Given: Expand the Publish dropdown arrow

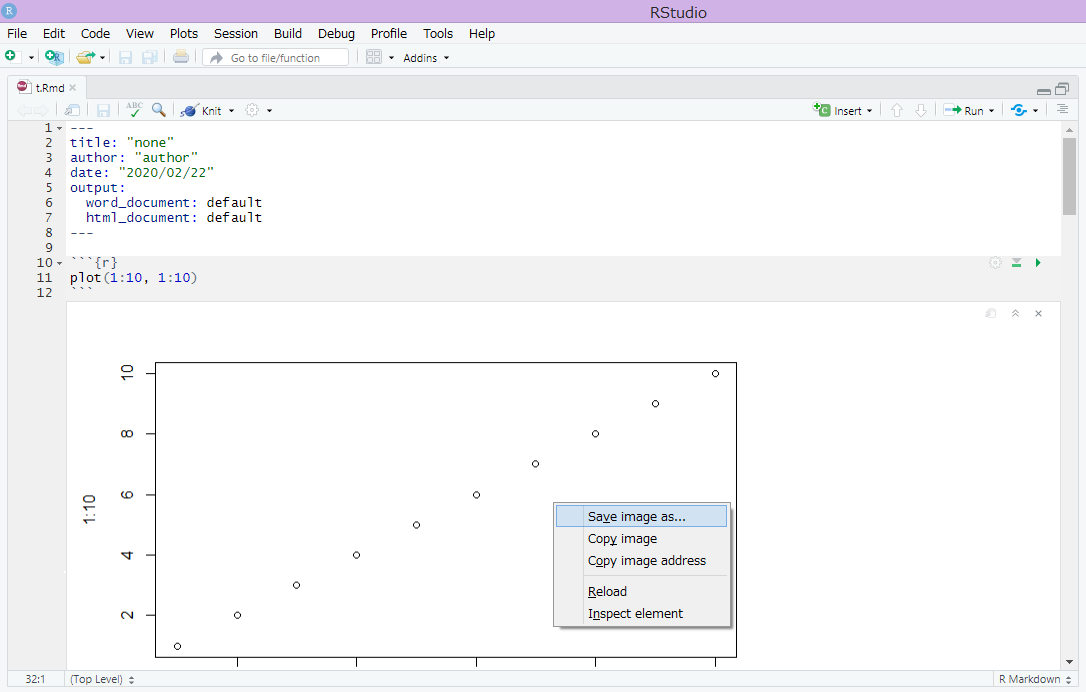Looking at the screenshot, I should [1035, 111].
